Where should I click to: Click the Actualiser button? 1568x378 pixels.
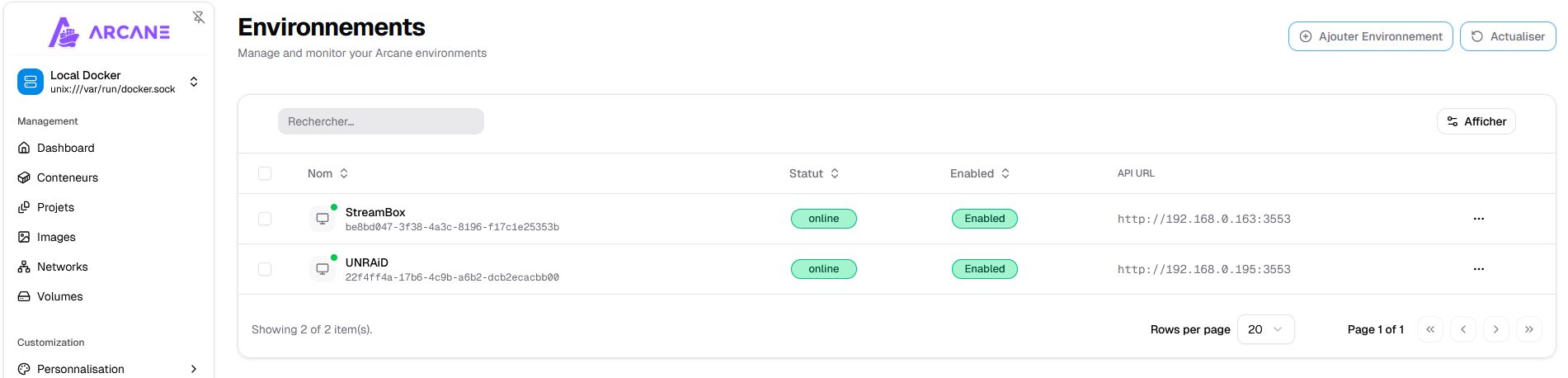click(x=1507, y=36)
